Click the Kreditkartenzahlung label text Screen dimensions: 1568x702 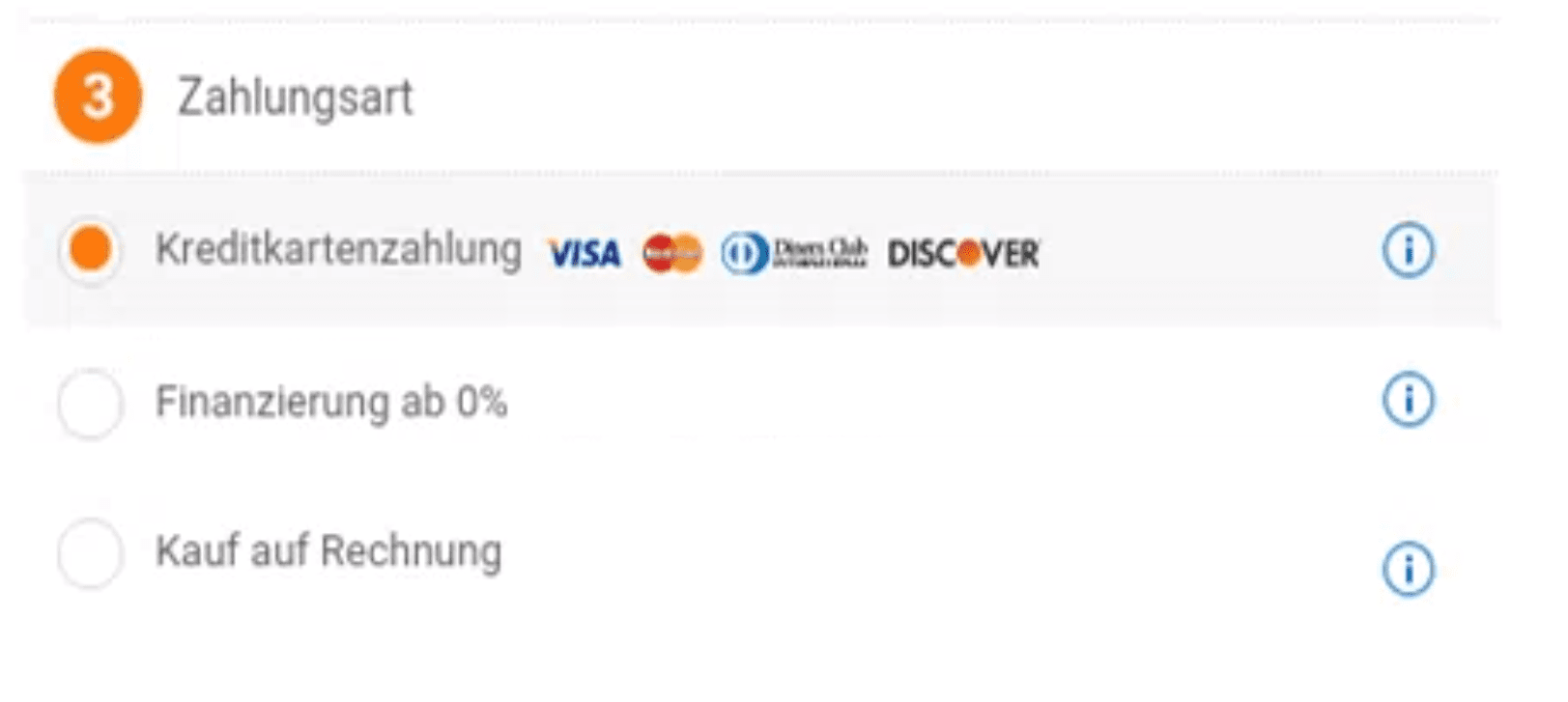(x=338, y=249)
